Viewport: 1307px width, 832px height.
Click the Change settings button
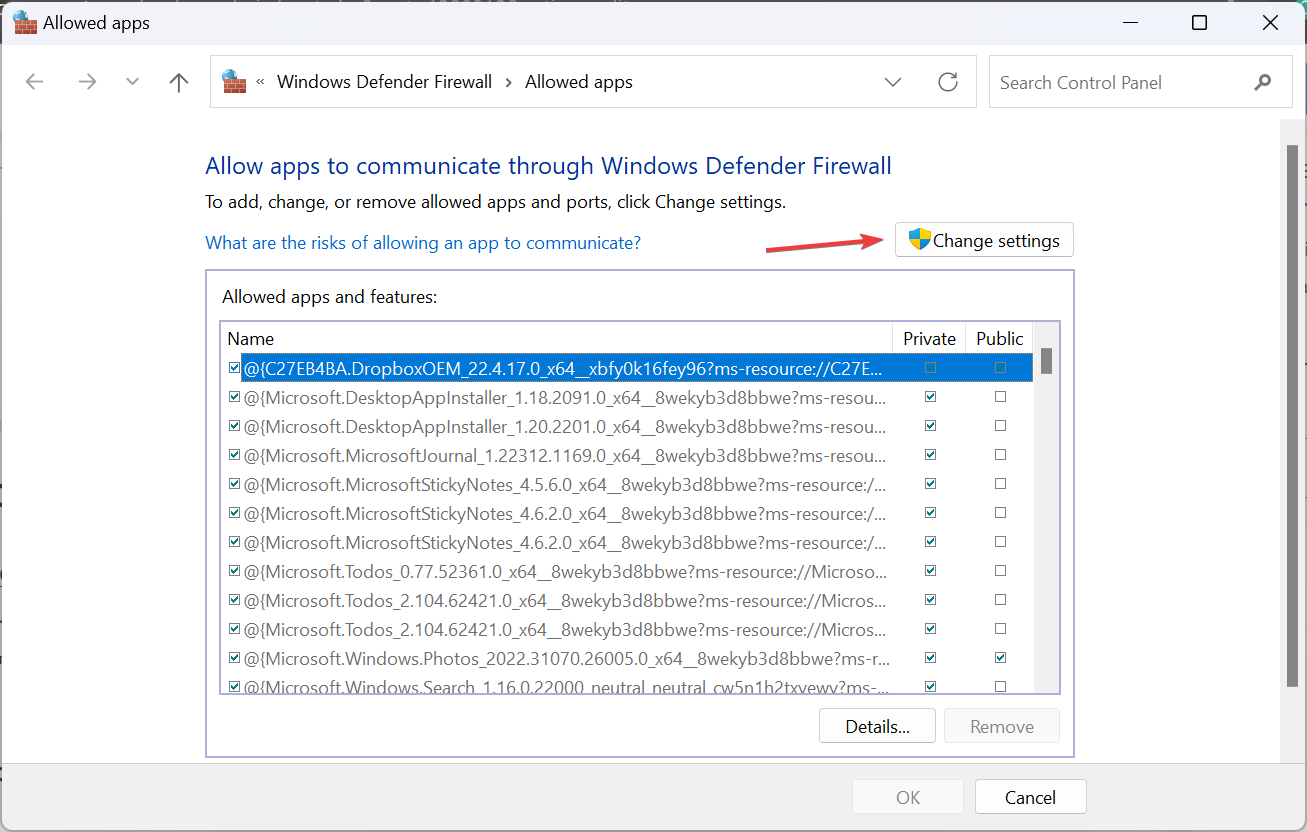point(984,241)
